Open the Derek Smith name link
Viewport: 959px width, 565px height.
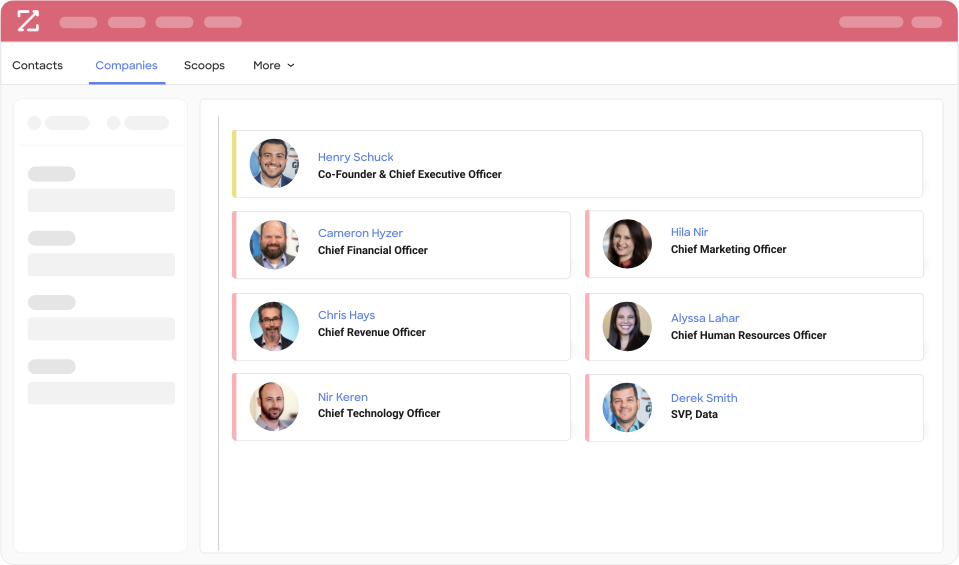tap(704, 398)
